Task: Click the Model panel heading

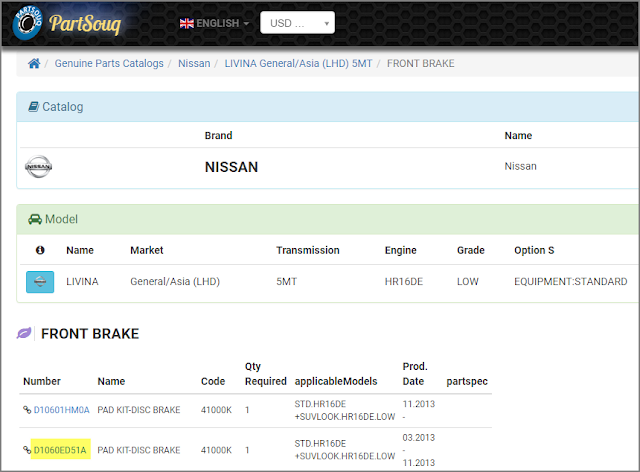Action: point(61,219)
